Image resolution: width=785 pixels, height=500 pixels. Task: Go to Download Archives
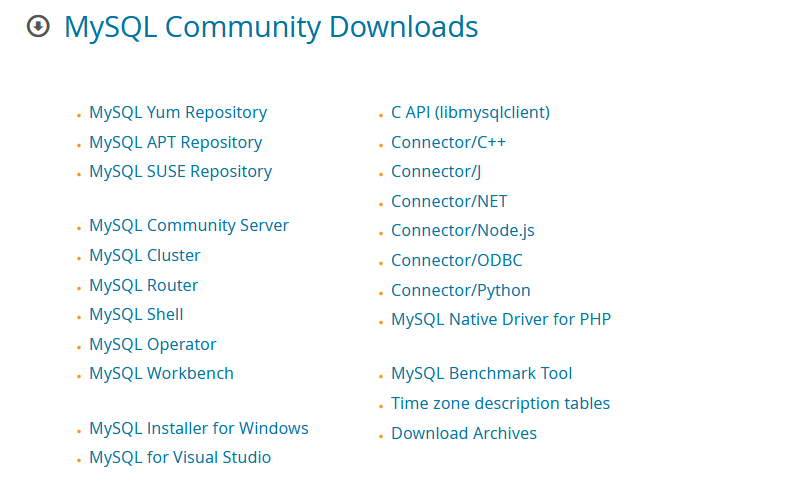[464, 433]
